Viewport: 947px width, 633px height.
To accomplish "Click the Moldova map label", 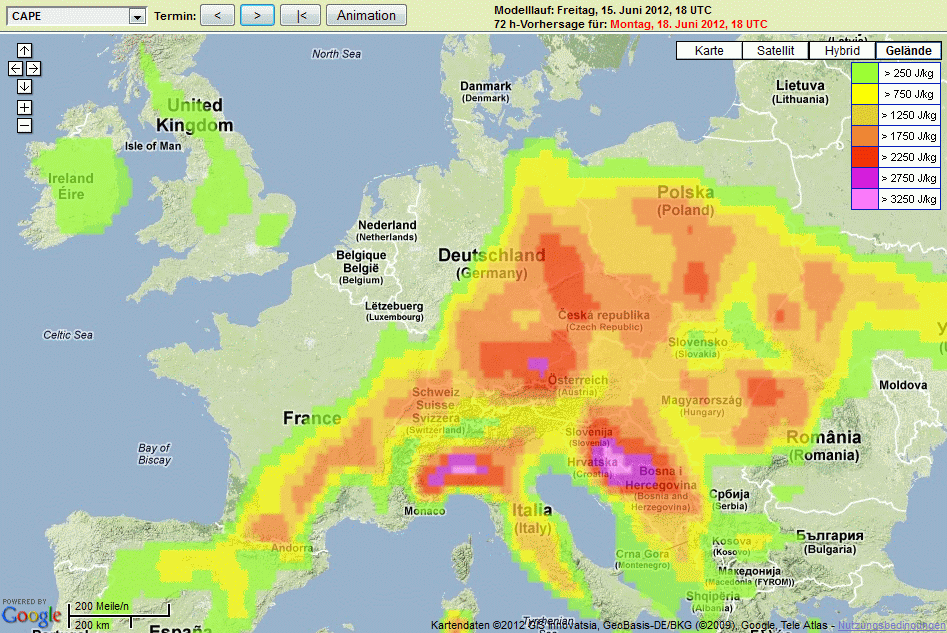I will pyautogui.click(x=903, y=385).
